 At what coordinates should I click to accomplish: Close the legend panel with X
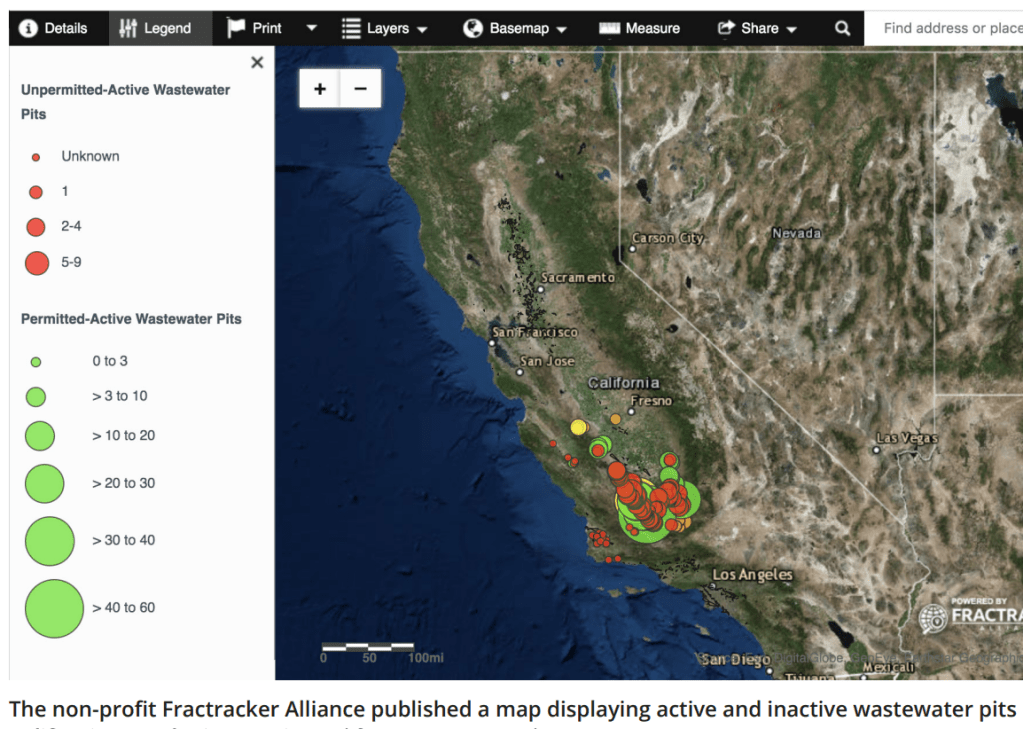[257, 62]
